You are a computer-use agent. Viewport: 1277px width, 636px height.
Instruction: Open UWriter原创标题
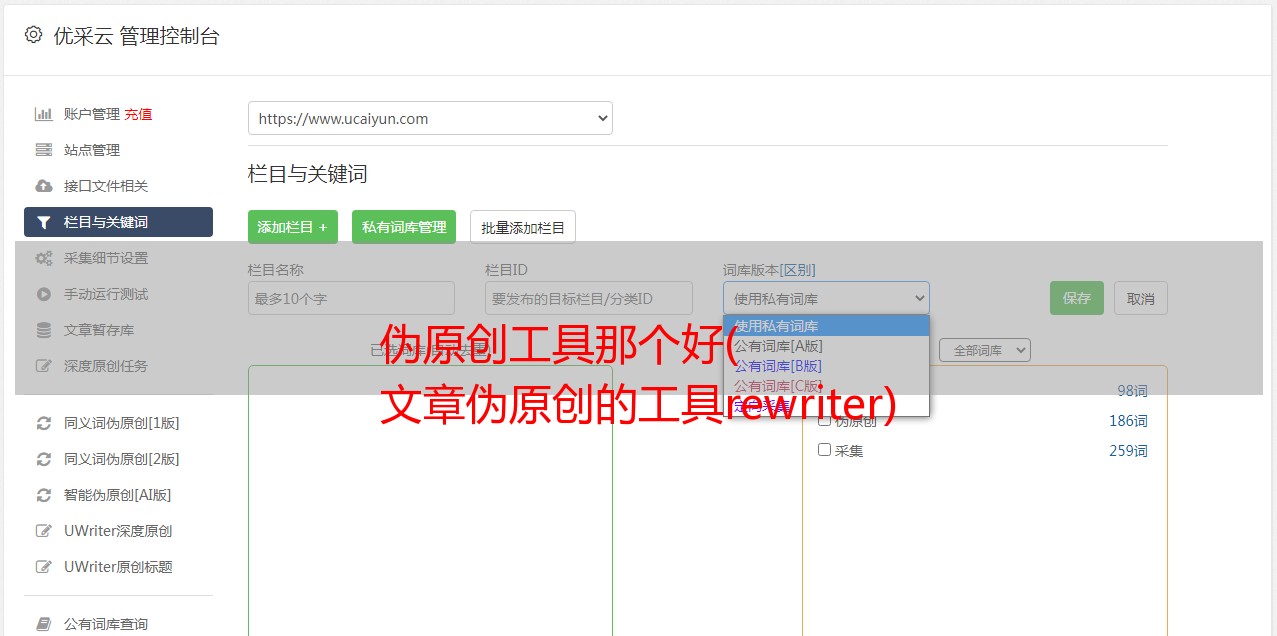(x=118, y=567)
